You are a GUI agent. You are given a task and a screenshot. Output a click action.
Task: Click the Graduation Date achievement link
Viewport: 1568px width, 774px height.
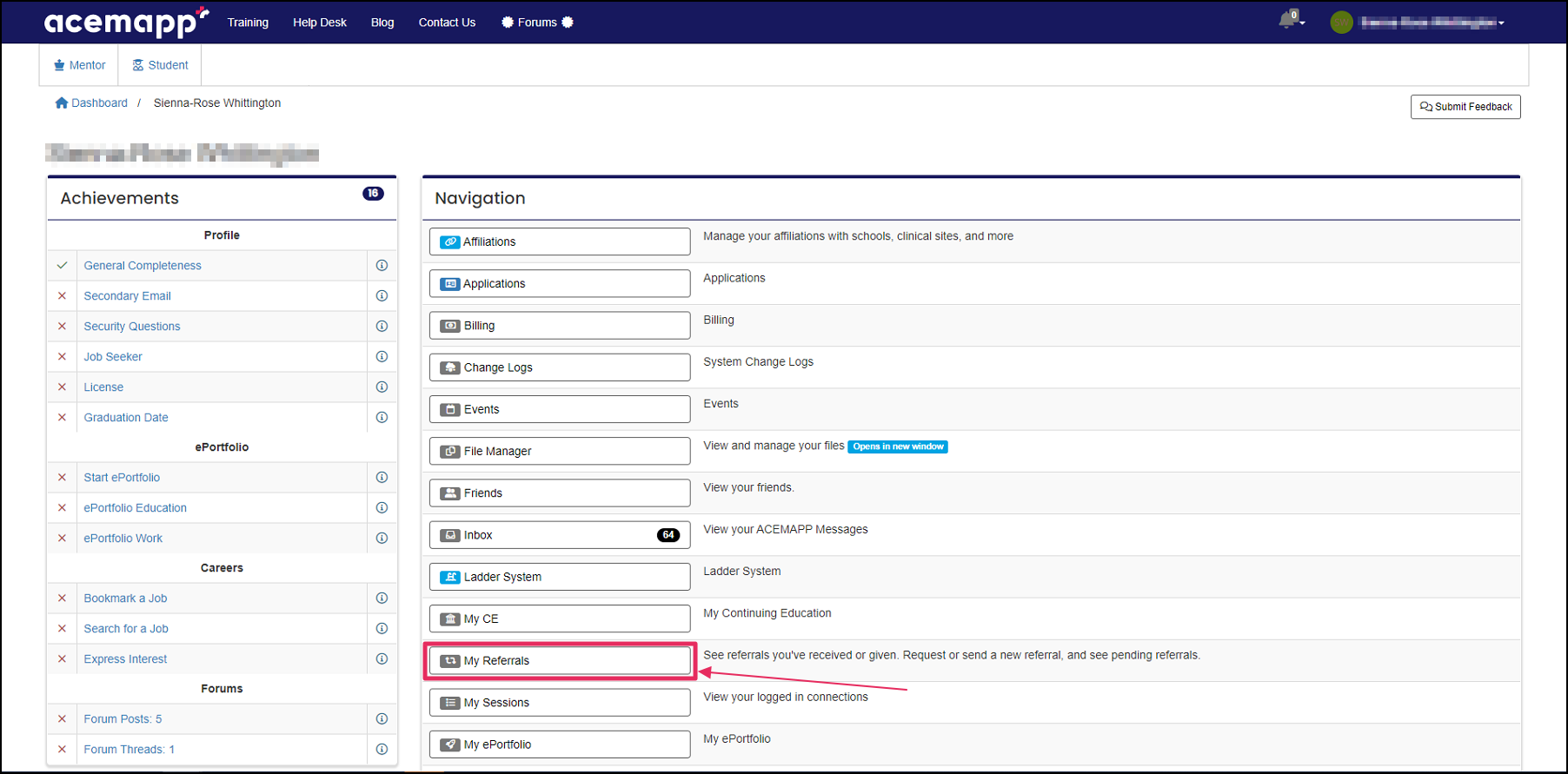coord(126,418)
